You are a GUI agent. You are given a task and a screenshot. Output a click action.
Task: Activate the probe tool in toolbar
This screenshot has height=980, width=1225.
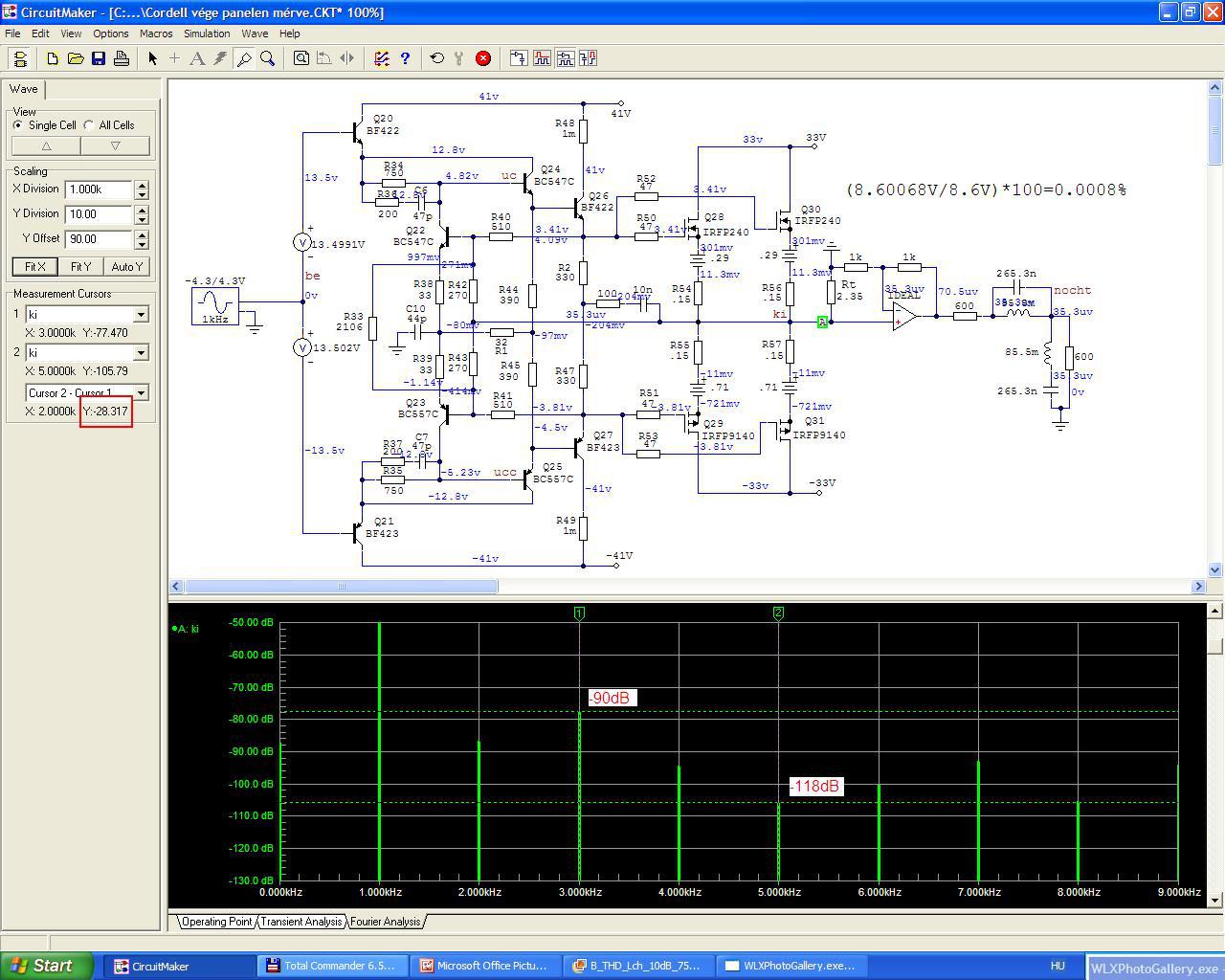pyautogui.click(x=244, y=58)
